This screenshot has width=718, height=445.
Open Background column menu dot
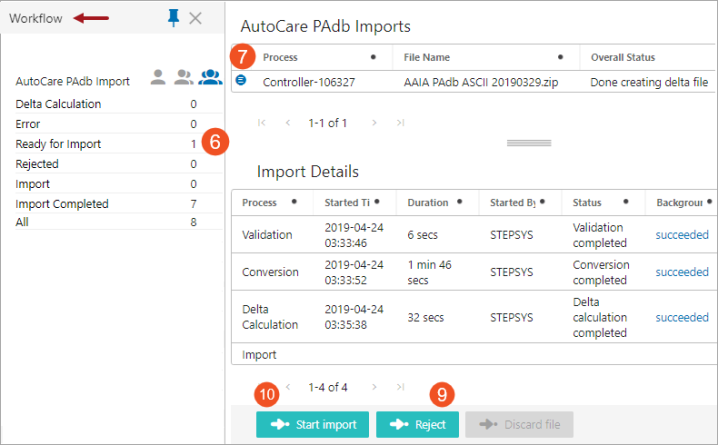(x=709, y=201)
